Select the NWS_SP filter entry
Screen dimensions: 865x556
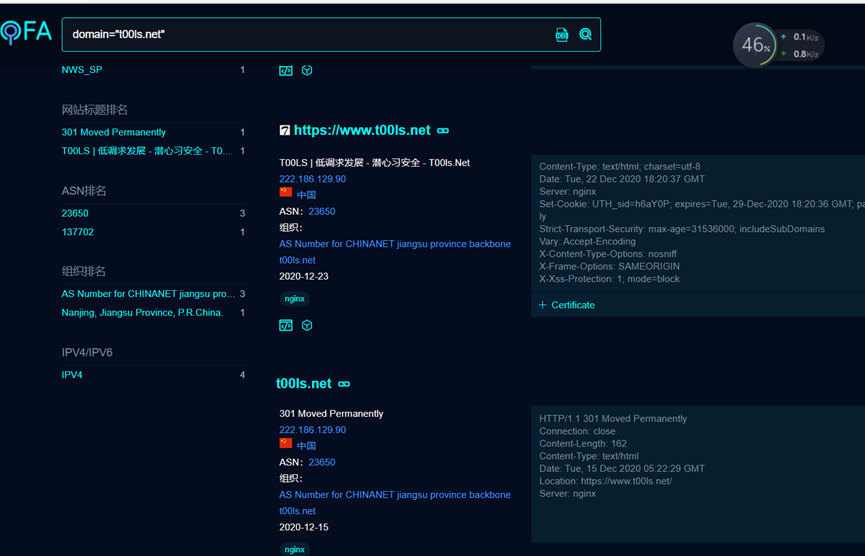coord(82,70)
